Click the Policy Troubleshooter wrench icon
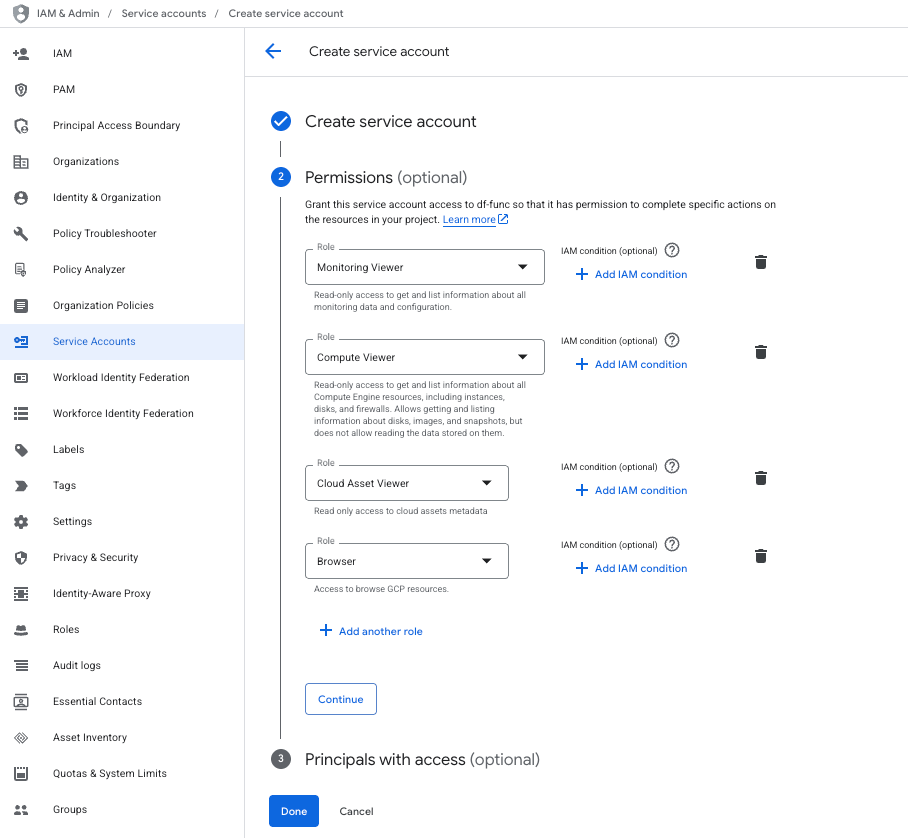 [21, 234]
